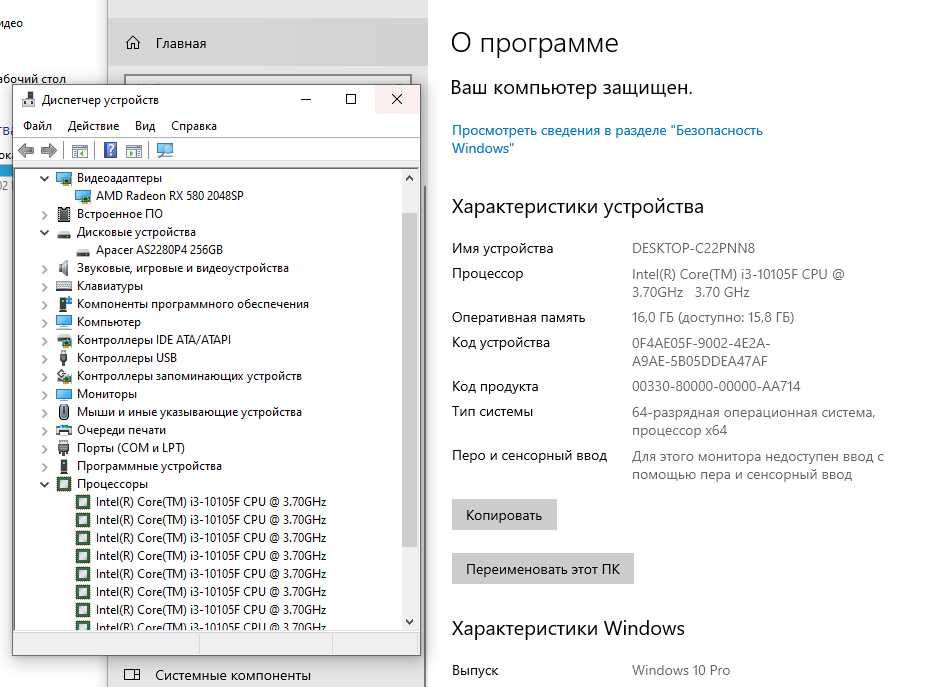Click the Intel(R) Core(TM) i3-10105F value beside Процессор
941x687 pixels.
coord(738,283)
